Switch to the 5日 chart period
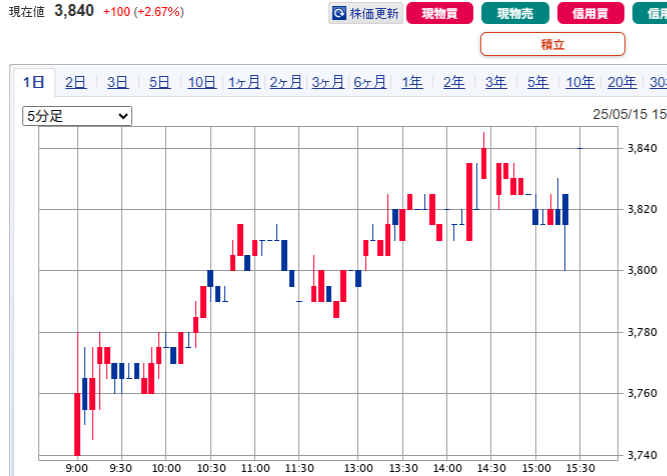The image size is (667, 476). tap(160, 82)
